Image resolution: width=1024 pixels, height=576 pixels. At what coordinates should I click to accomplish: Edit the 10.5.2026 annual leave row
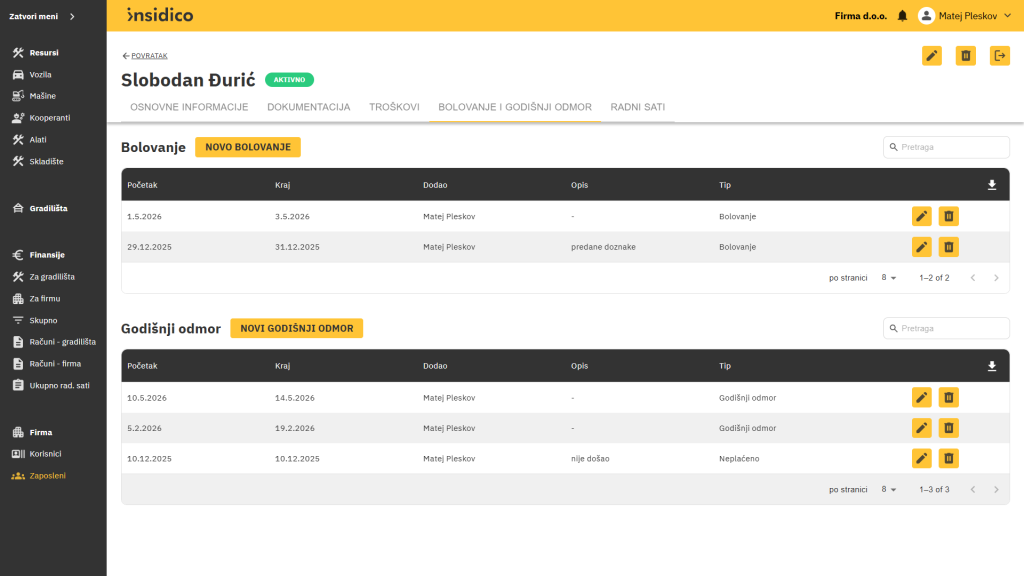pos(921,397)
